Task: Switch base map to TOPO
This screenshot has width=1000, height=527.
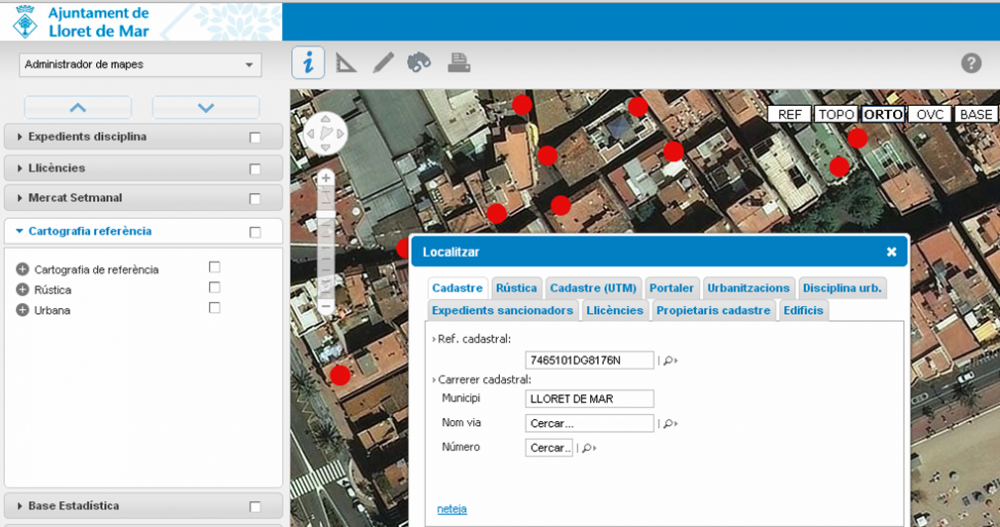Action: click(x=836, y=114)
